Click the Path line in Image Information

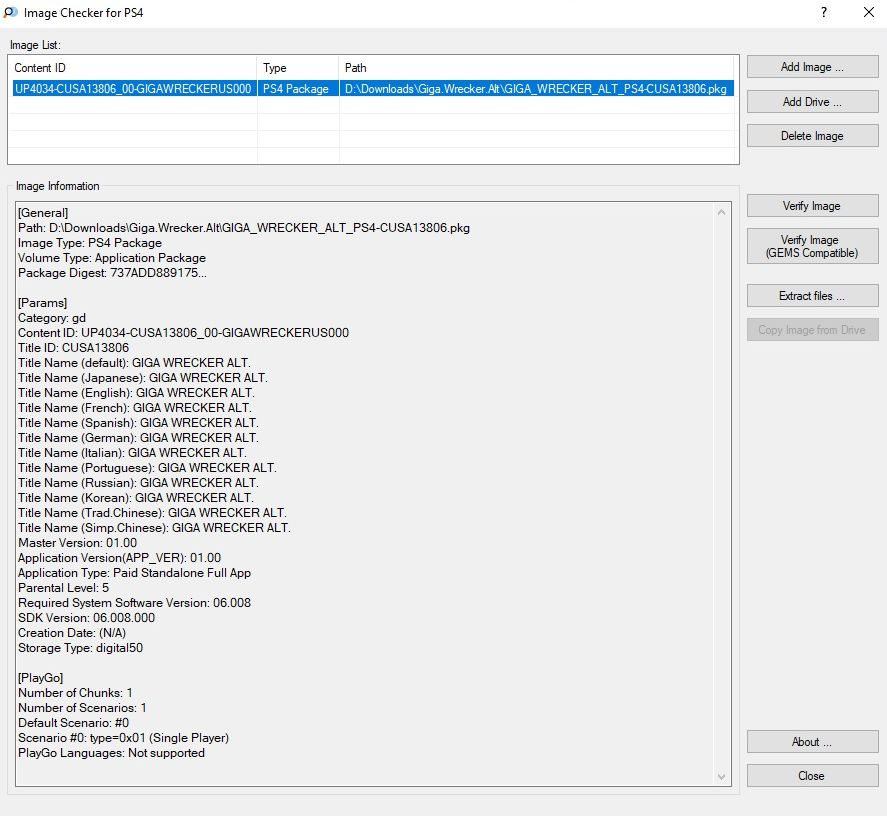244,228
